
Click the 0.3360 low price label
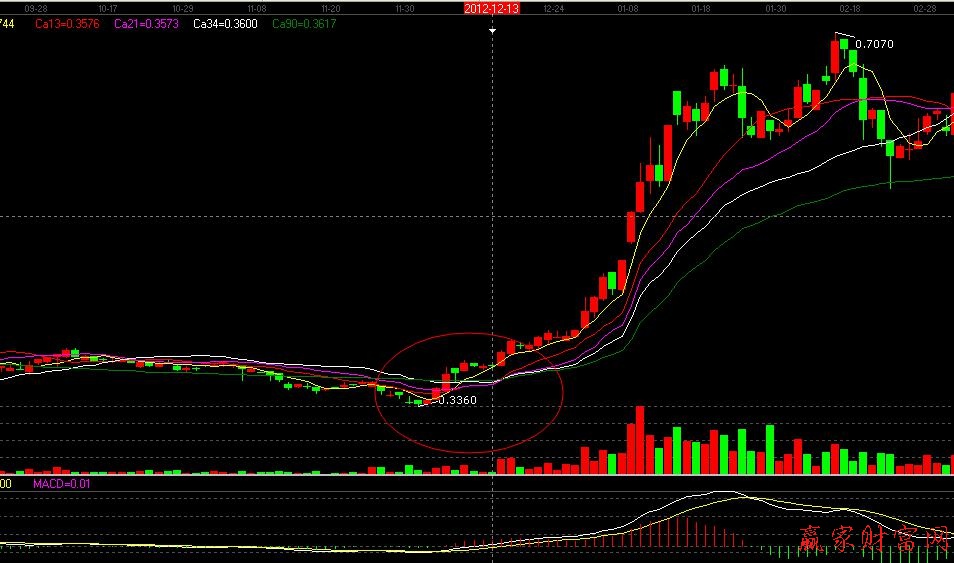pyautogui.click(x=457, y=400)
